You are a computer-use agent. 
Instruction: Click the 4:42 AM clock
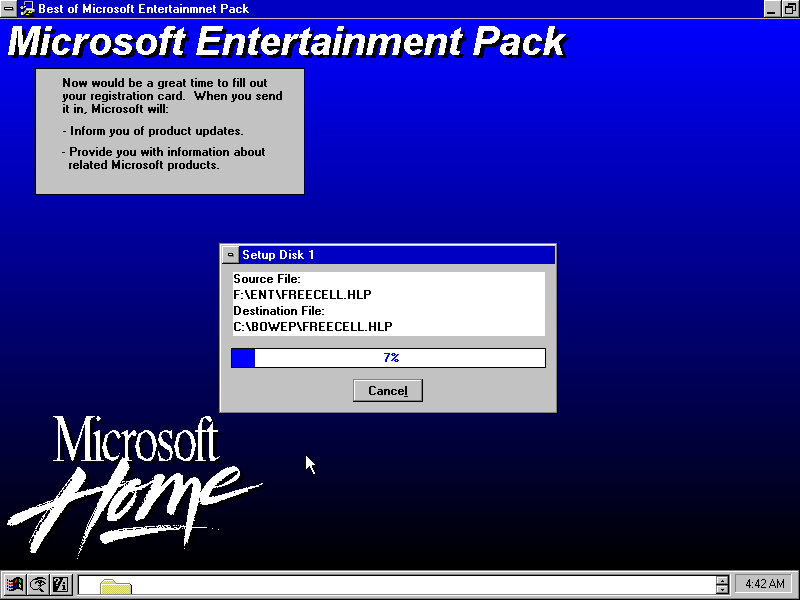764,584
